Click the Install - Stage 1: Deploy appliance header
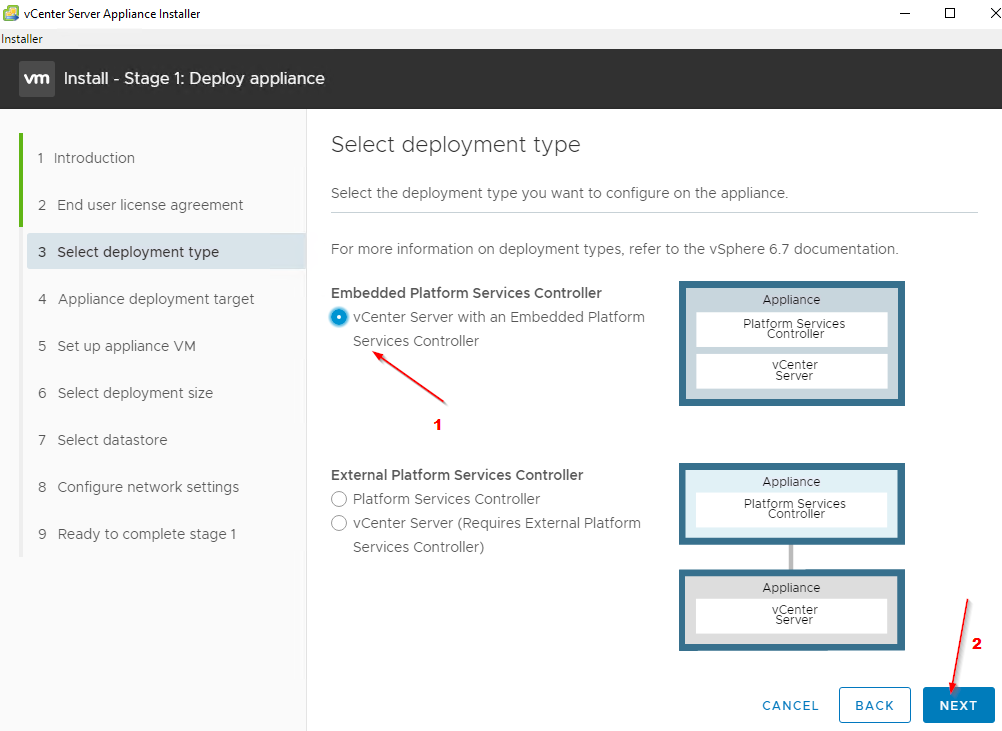This screenshot has width=1002, height=731. (x=194, y=79)
